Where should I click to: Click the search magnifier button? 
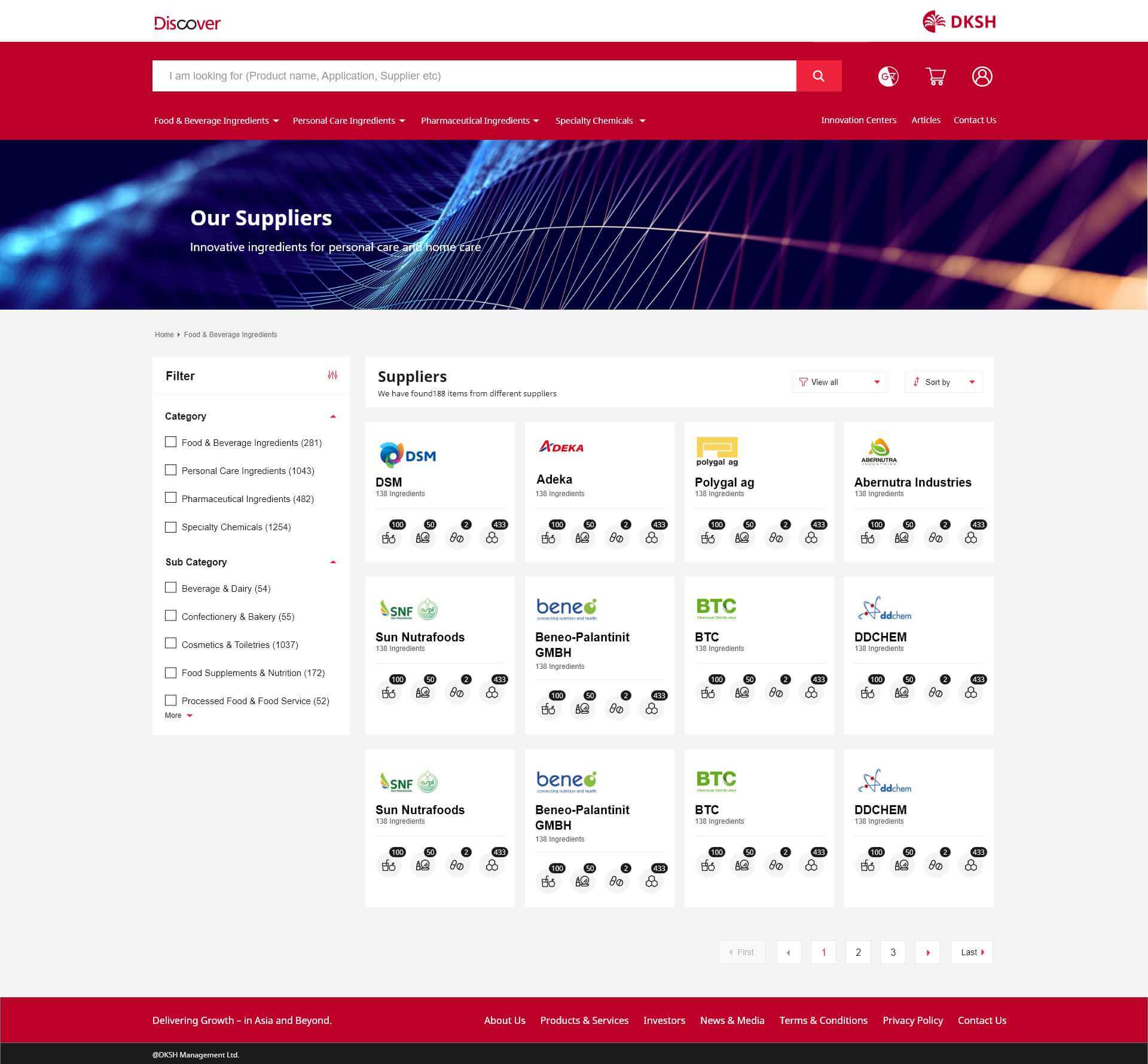pyautogui.click(x=819, y=76)
